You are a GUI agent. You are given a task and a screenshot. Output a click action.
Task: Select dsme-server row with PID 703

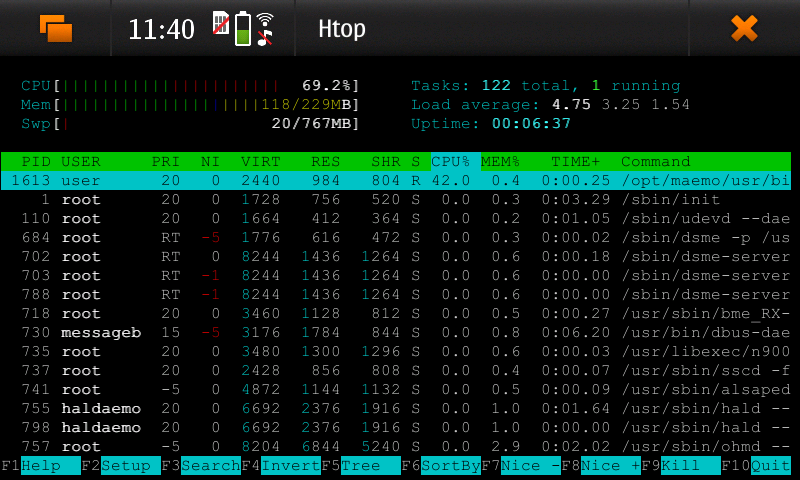click(396, 275)
